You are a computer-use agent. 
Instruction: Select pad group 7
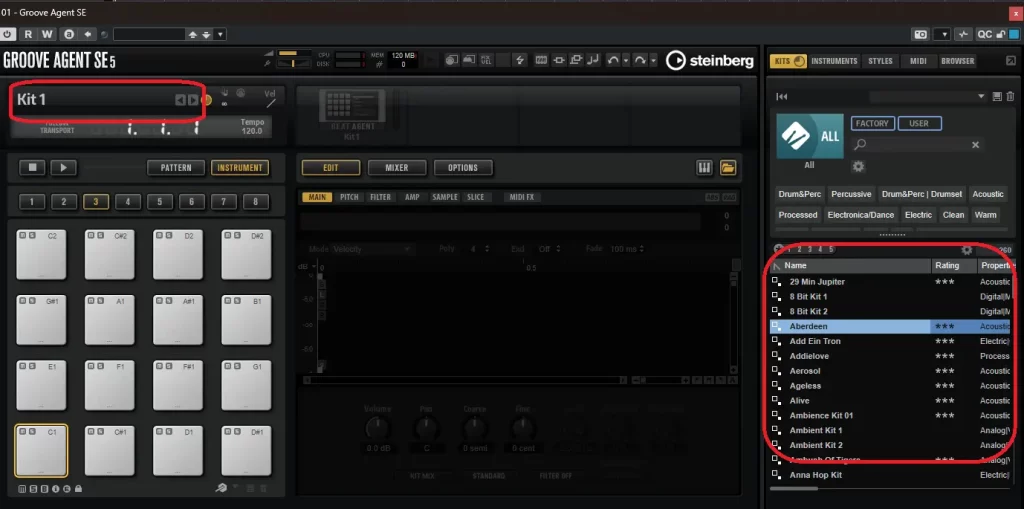coord(224,202)
